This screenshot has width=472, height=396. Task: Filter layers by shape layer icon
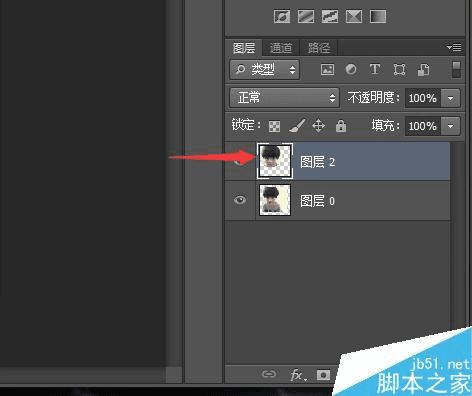399,70
